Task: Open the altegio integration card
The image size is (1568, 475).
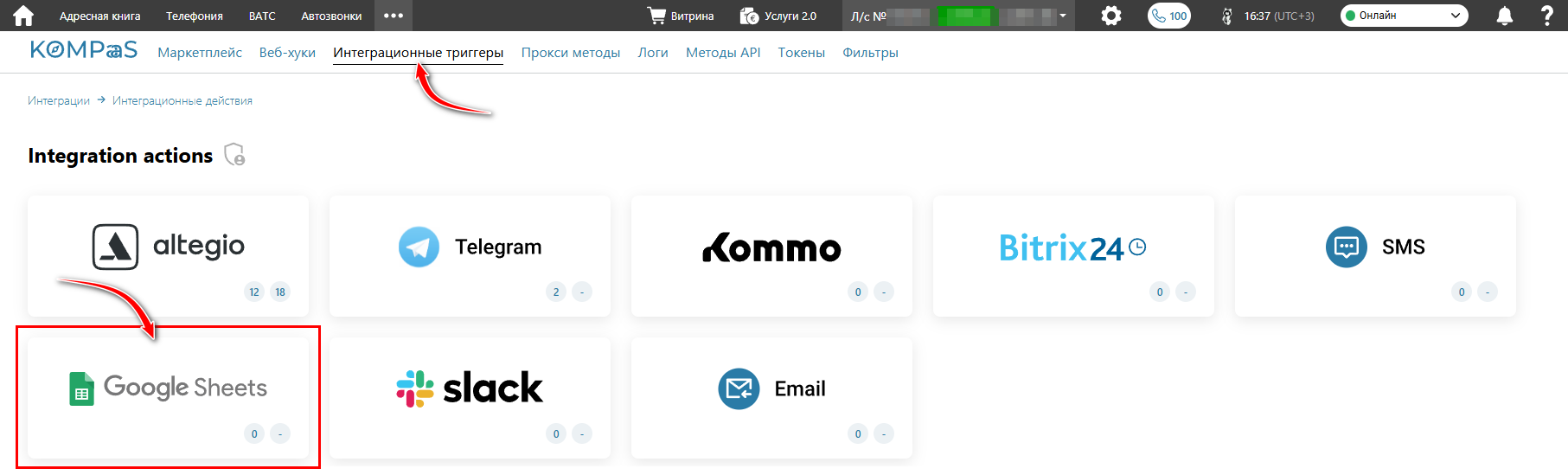Action: (x=168, y=255)
